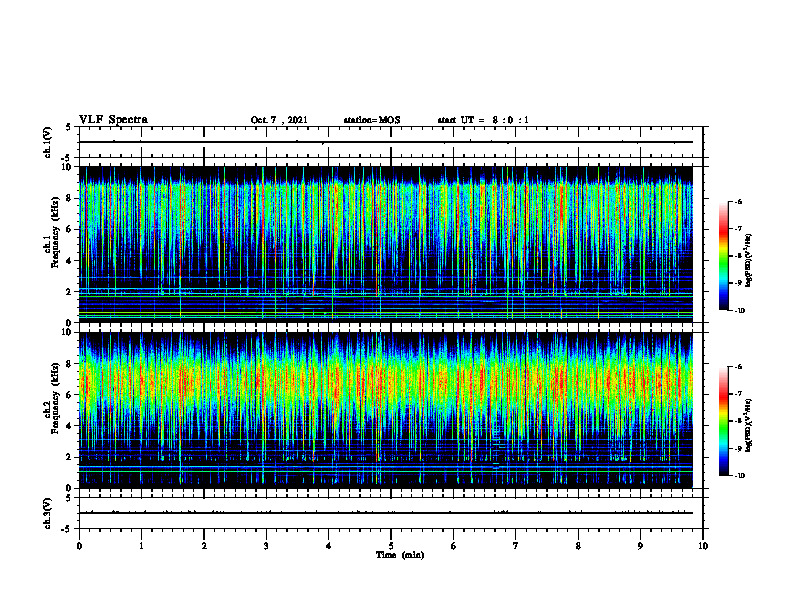This screenshot has height=612, width=792.
Task: Click the ch.3(V) waveform strip at bottom
Action: pyautogui.click(x=391, y=513)
